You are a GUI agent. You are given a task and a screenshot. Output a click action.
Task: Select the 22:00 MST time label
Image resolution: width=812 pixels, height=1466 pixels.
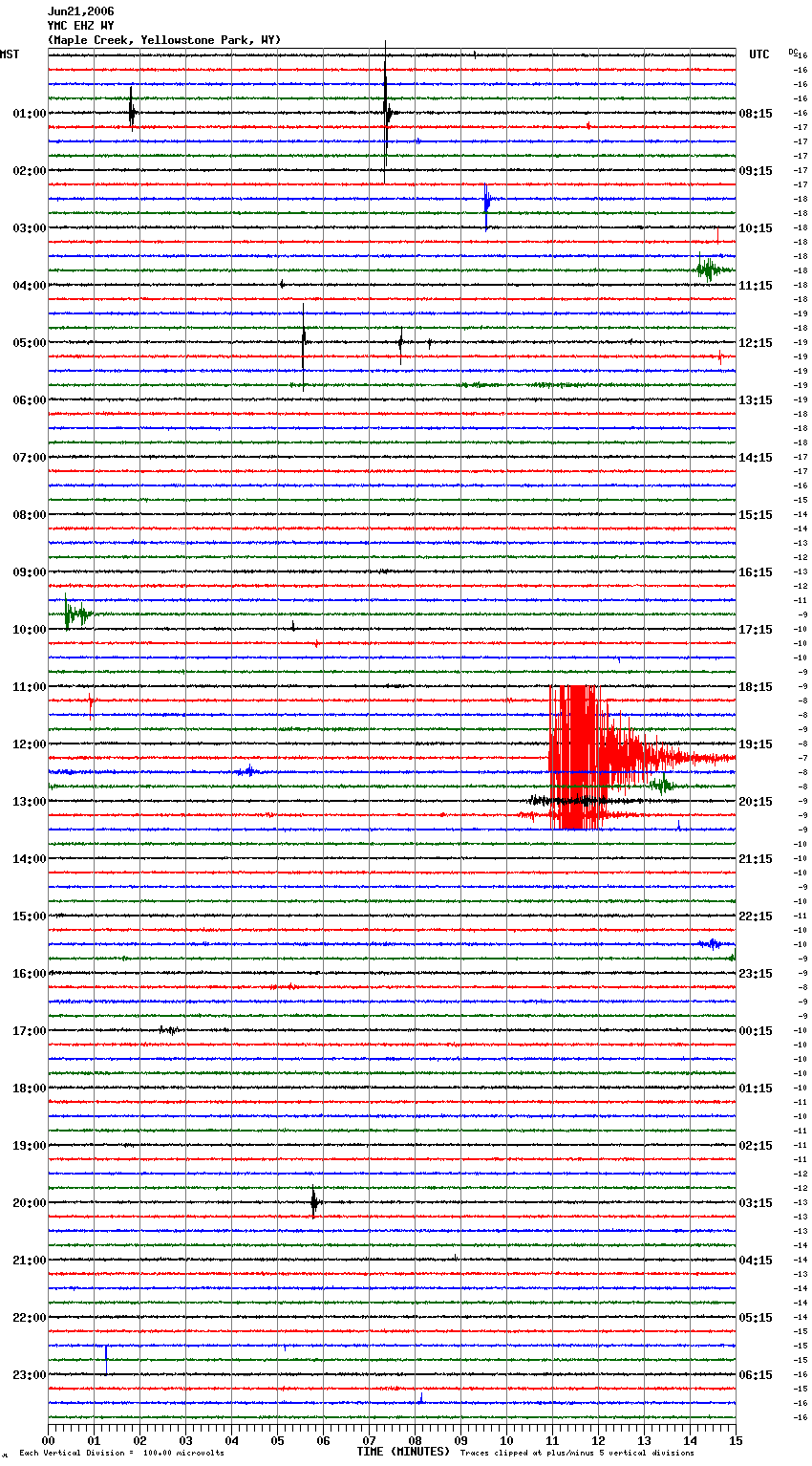click(x=30, y=1318)
